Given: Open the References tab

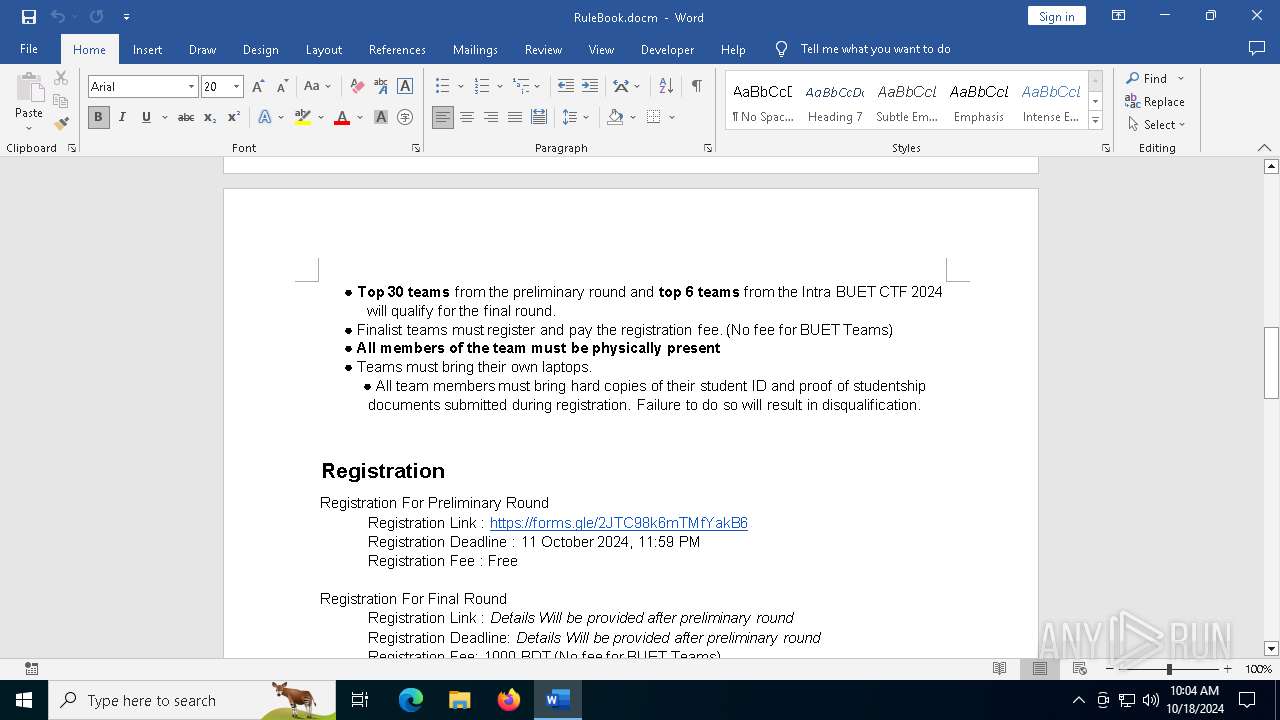Looking at the screenshot, I should (x=397, y=49).
